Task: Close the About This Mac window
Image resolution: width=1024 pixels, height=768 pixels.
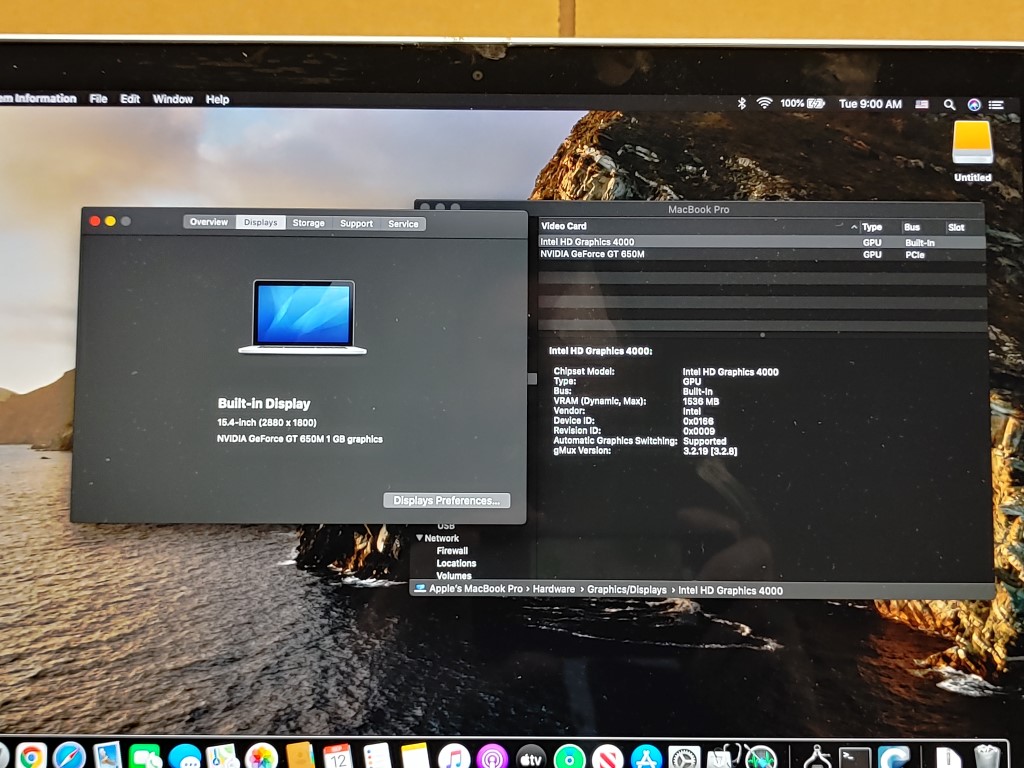Action: 95,221
